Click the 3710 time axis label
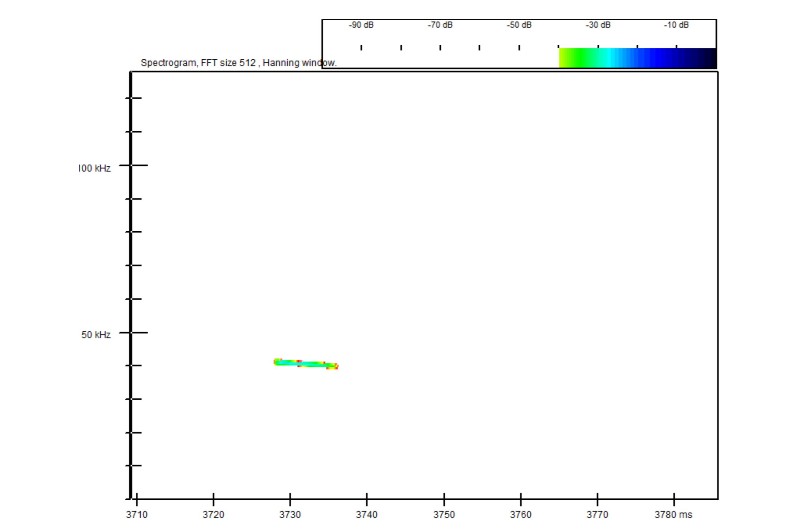The image size is (800, 532). pyautogui.click(x=137, y=515)
